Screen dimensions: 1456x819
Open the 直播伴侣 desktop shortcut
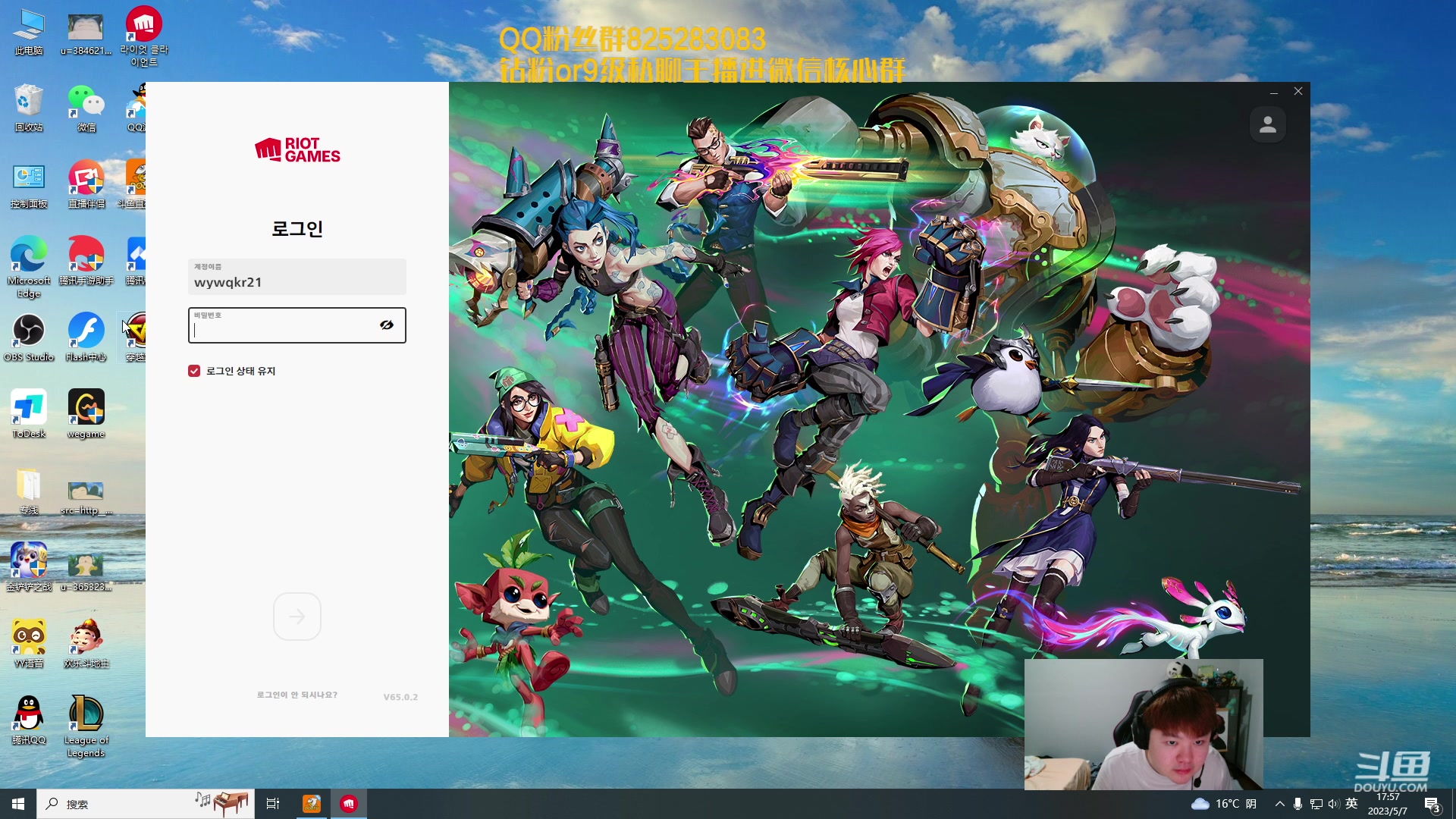86,186
